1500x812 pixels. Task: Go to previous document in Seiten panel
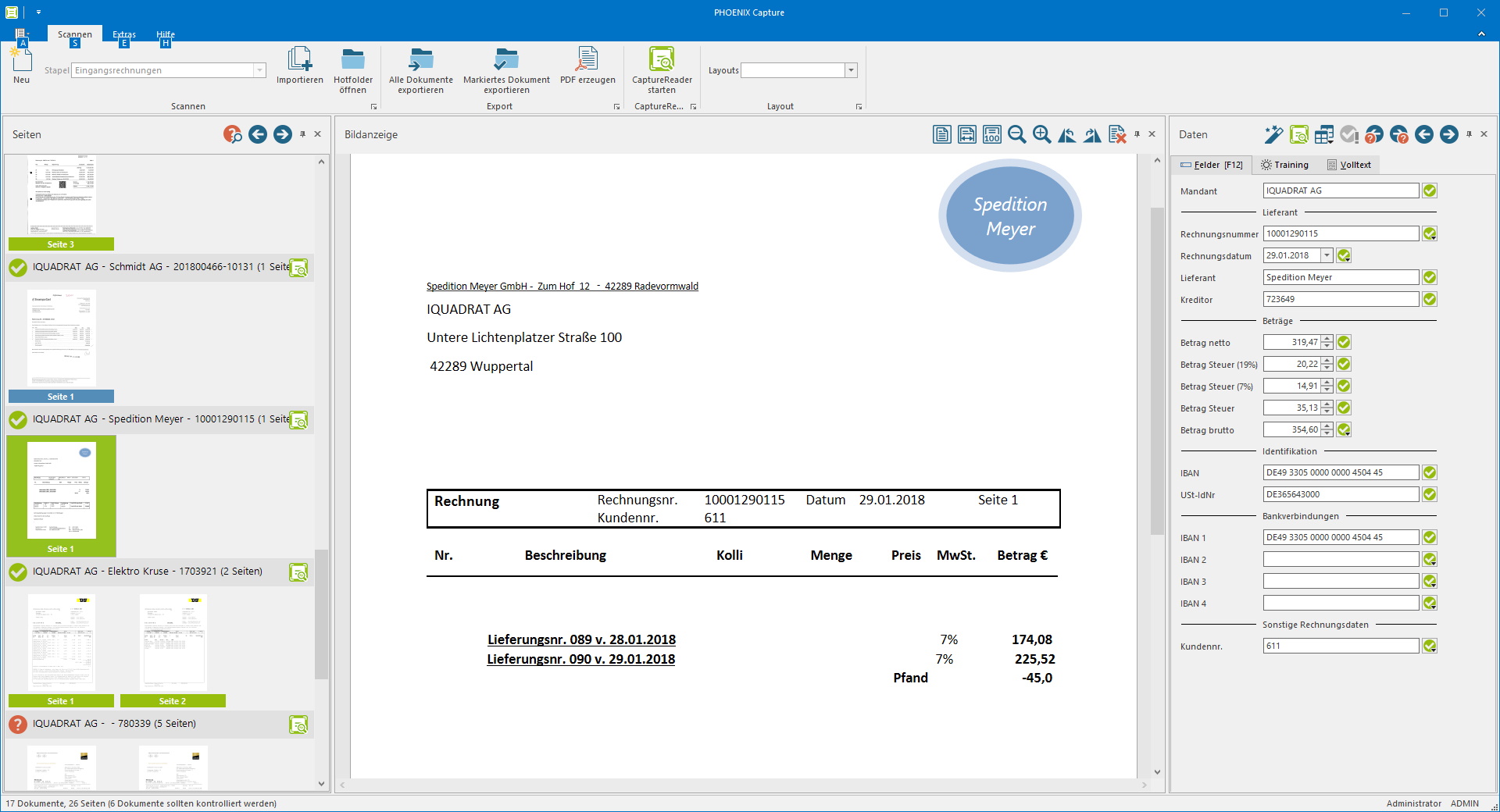pyautogui.click(x=258, y=134)
